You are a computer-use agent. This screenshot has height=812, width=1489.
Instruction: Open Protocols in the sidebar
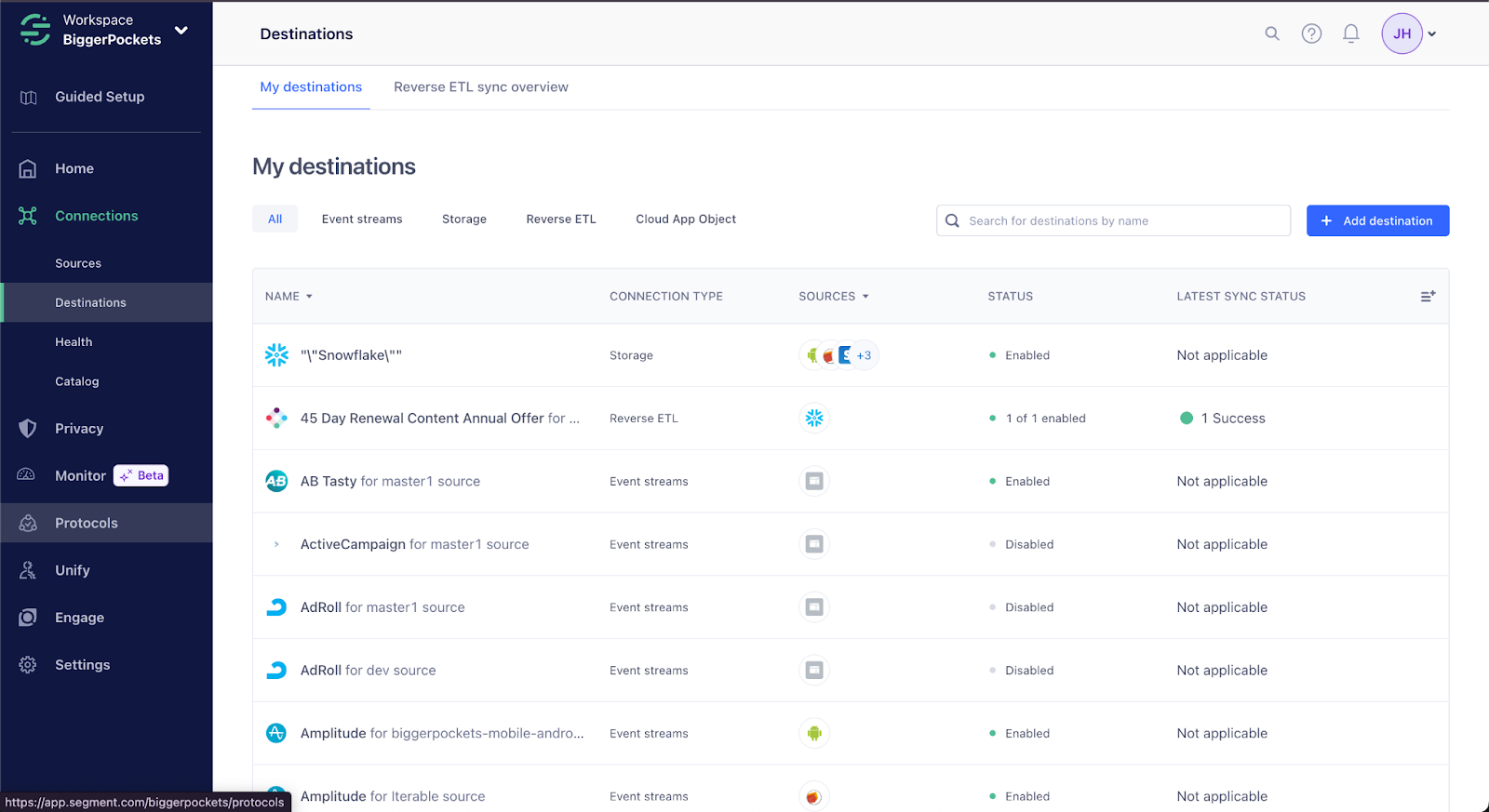coord(87,523)
